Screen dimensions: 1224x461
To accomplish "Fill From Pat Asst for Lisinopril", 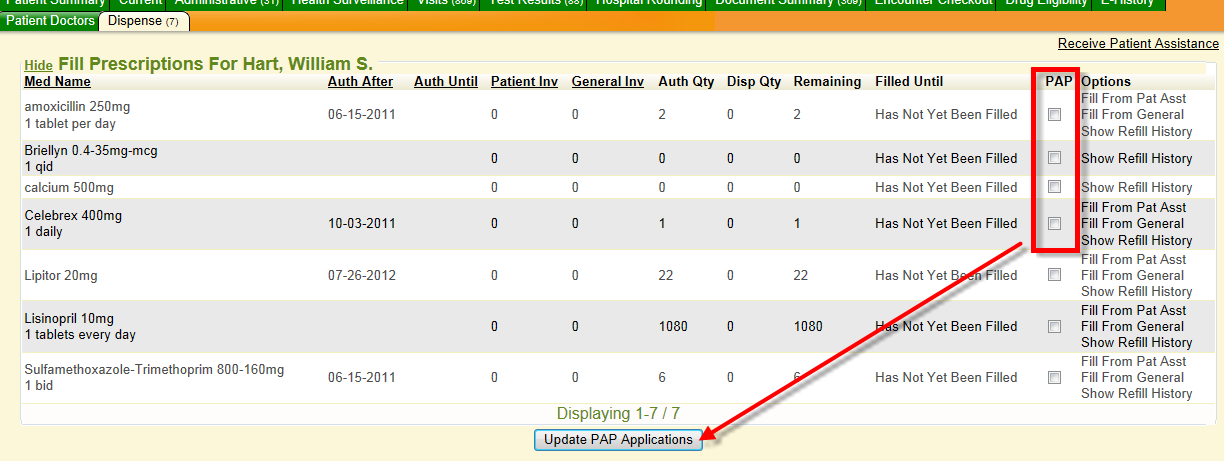I will tap(1133, 310).
